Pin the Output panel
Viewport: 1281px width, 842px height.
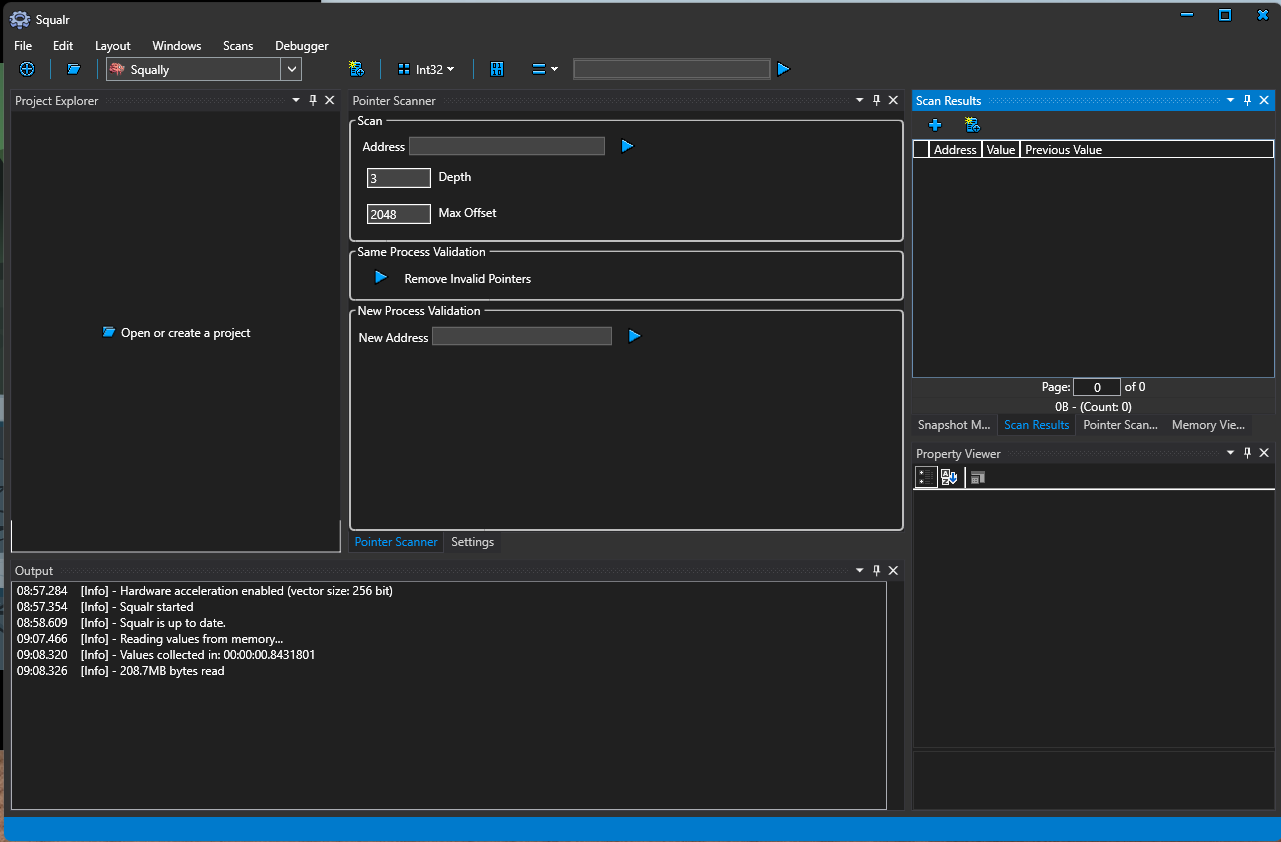pyautogui.click(x=877, y=570)
